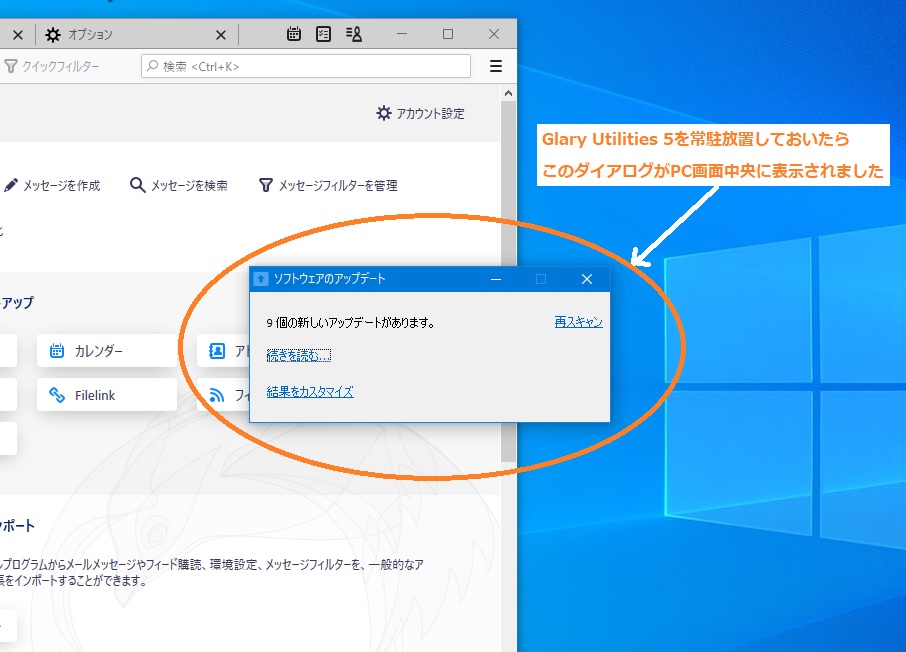The image size is (906, 652).
Task: Click the メッセージを作成 pencil icon
Action: [11, 185]
